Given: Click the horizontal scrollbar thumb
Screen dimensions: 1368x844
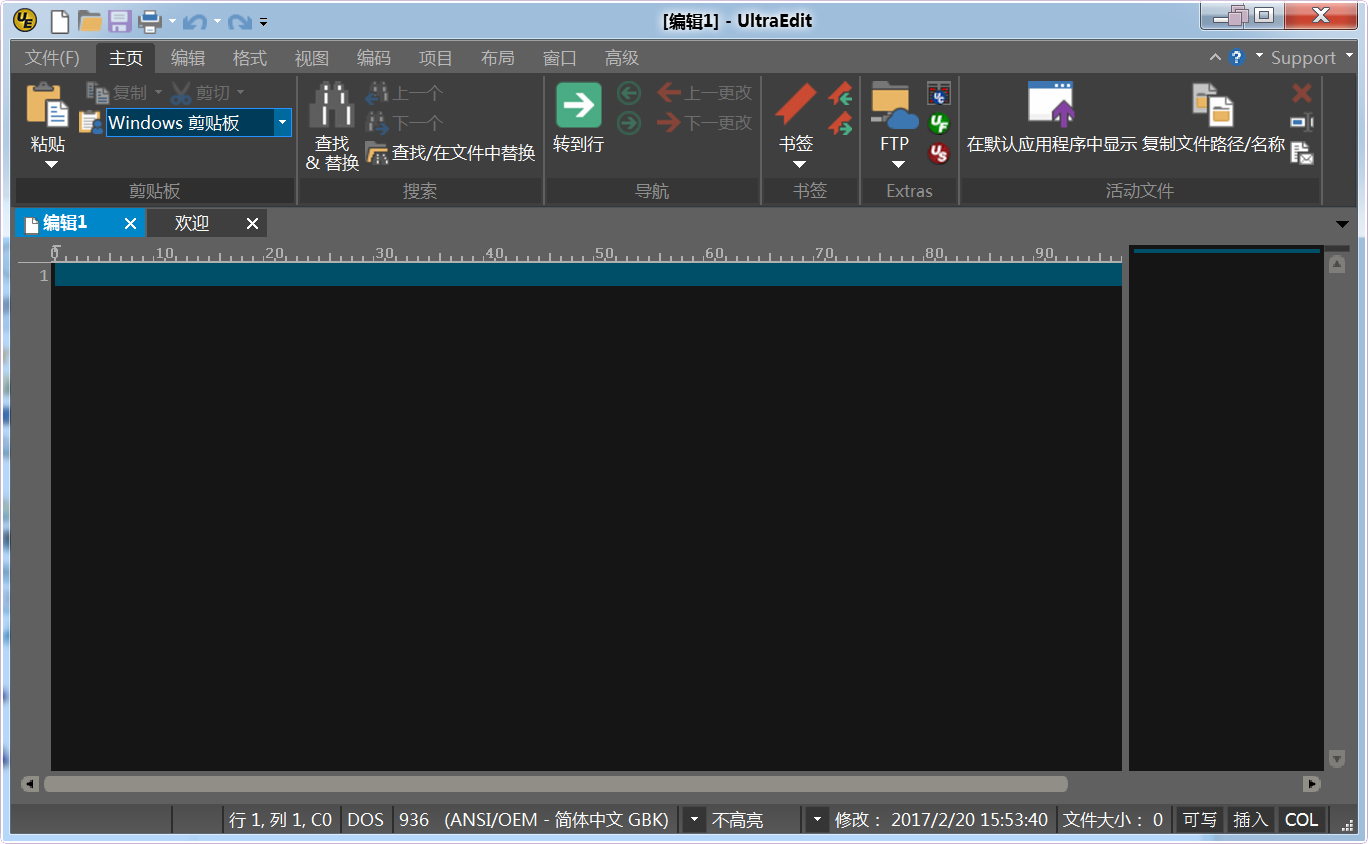Looking at the screenshot, I should (x=555, y=784).
